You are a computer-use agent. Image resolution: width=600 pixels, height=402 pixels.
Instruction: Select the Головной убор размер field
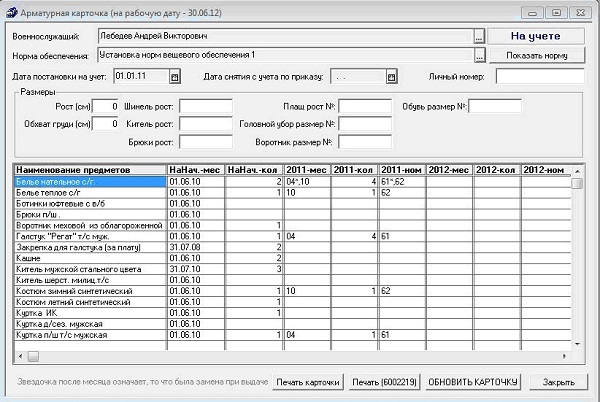click(364, 124)
